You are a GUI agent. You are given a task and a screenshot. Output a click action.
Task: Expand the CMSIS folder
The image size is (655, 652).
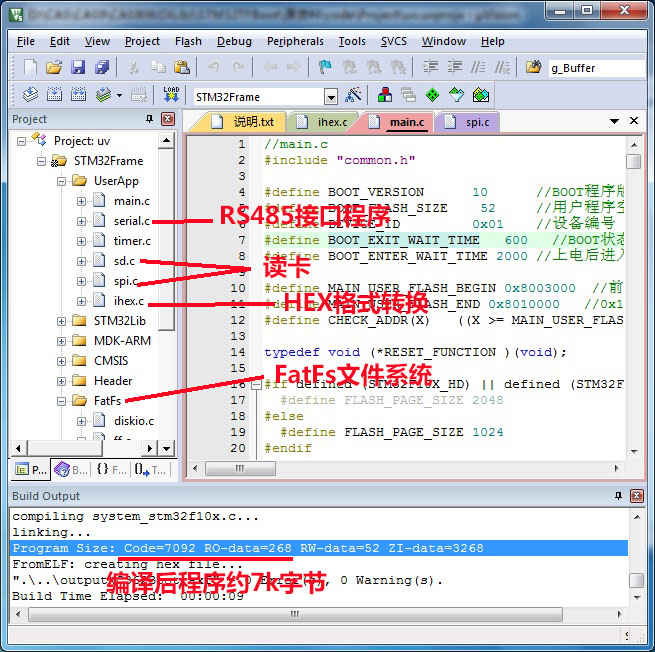tap(61, 361)
